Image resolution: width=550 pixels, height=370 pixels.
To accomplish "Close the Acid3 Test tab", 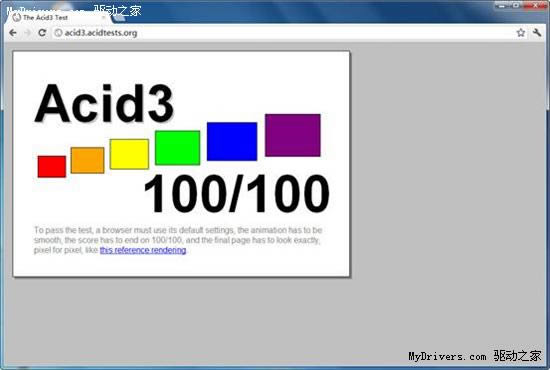I will click(103, 17).
